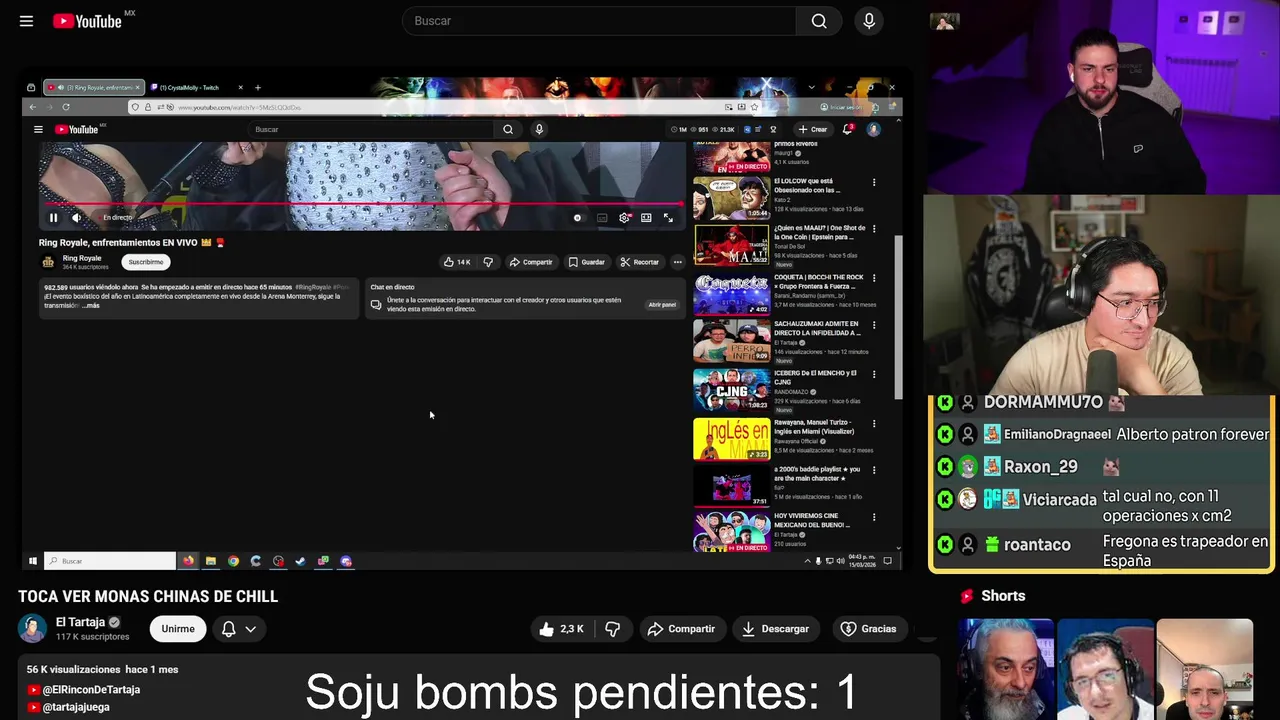Open El Tartaja channel avatar
Image resolution: width=1280 pixels, height=720 pixels.
(x=32, y=629)
